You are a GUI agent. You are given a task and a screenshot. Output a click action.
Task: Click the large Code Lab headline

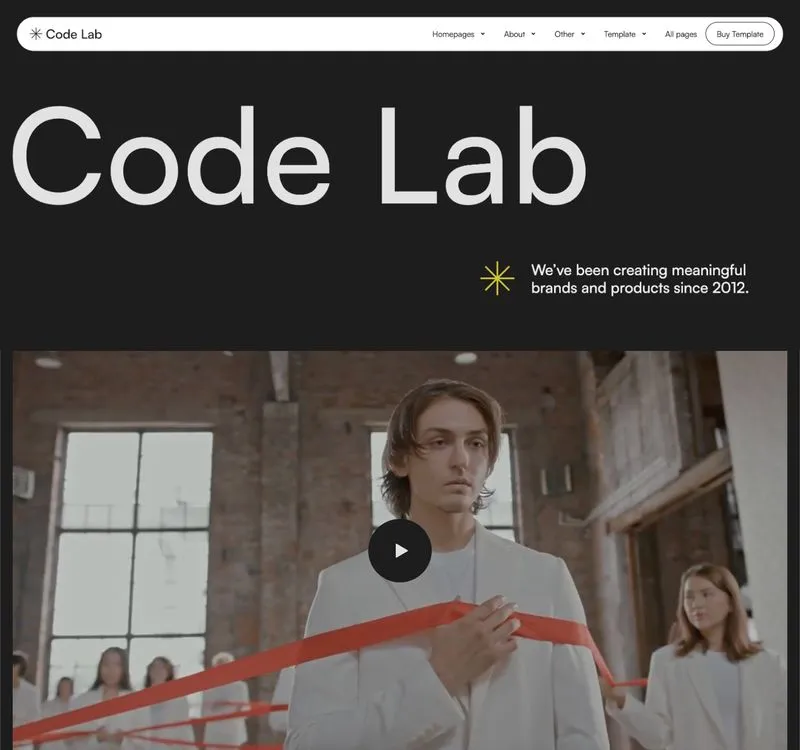[x=299, y=156]
